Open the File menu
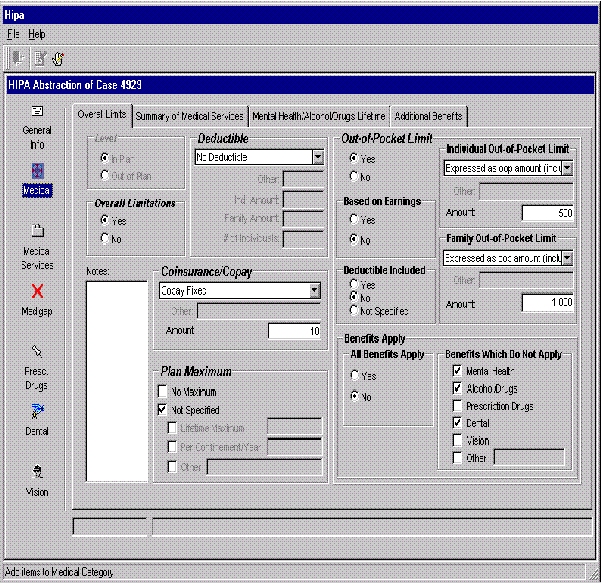The height and width of the screenshot is (584, 601). [13, 34]
